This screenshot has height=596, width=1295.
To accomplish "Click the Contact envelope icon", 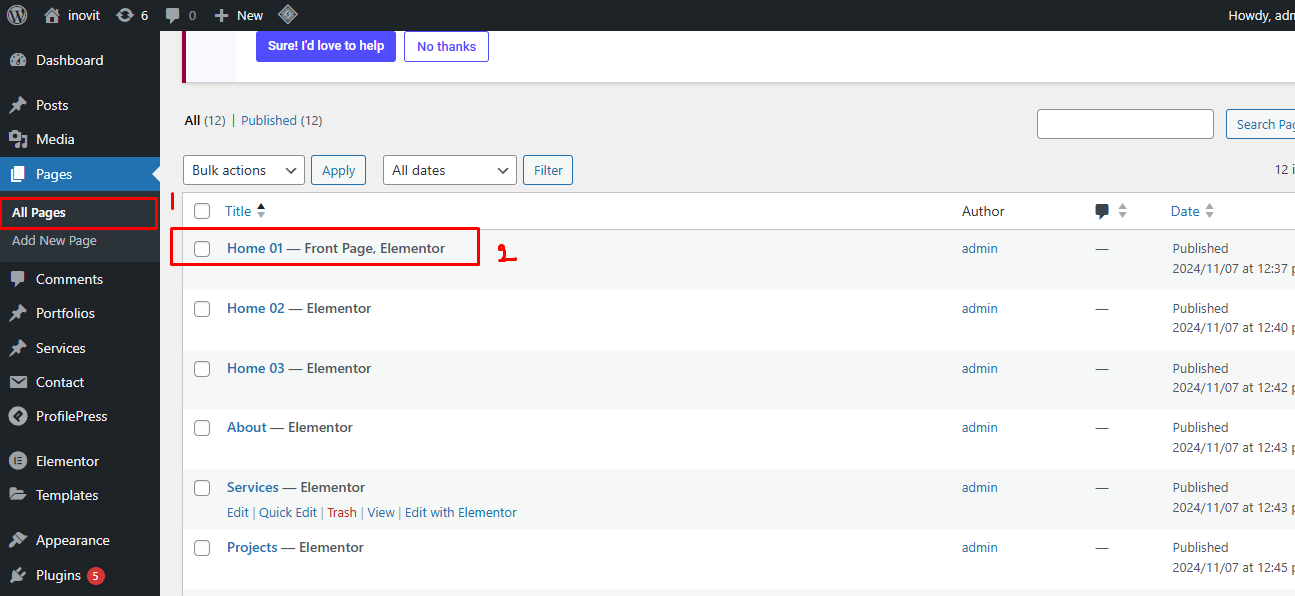I will point(18,382).
